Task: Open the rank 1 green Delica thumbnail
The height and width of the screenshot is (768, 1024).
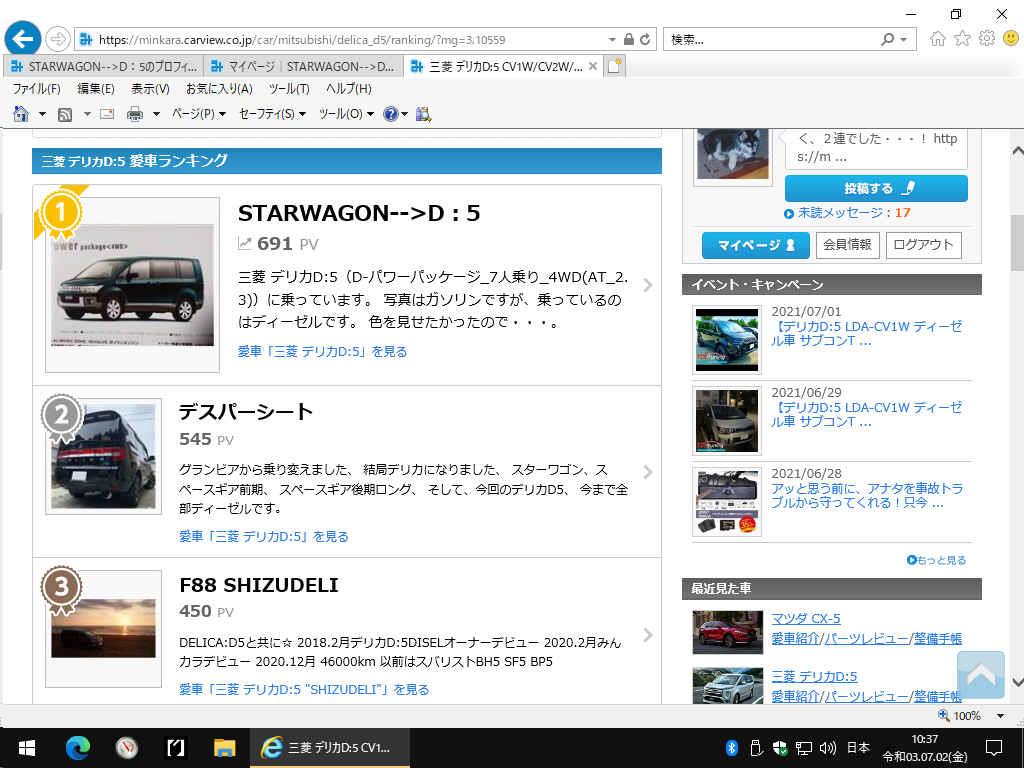Action: (x=133, y=285)
